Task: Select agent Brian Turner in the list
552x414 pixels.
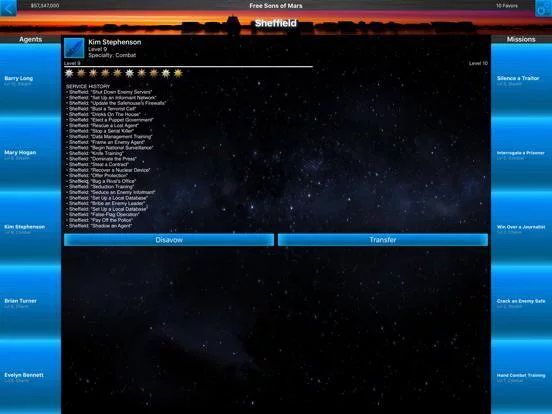Action: 30,303
